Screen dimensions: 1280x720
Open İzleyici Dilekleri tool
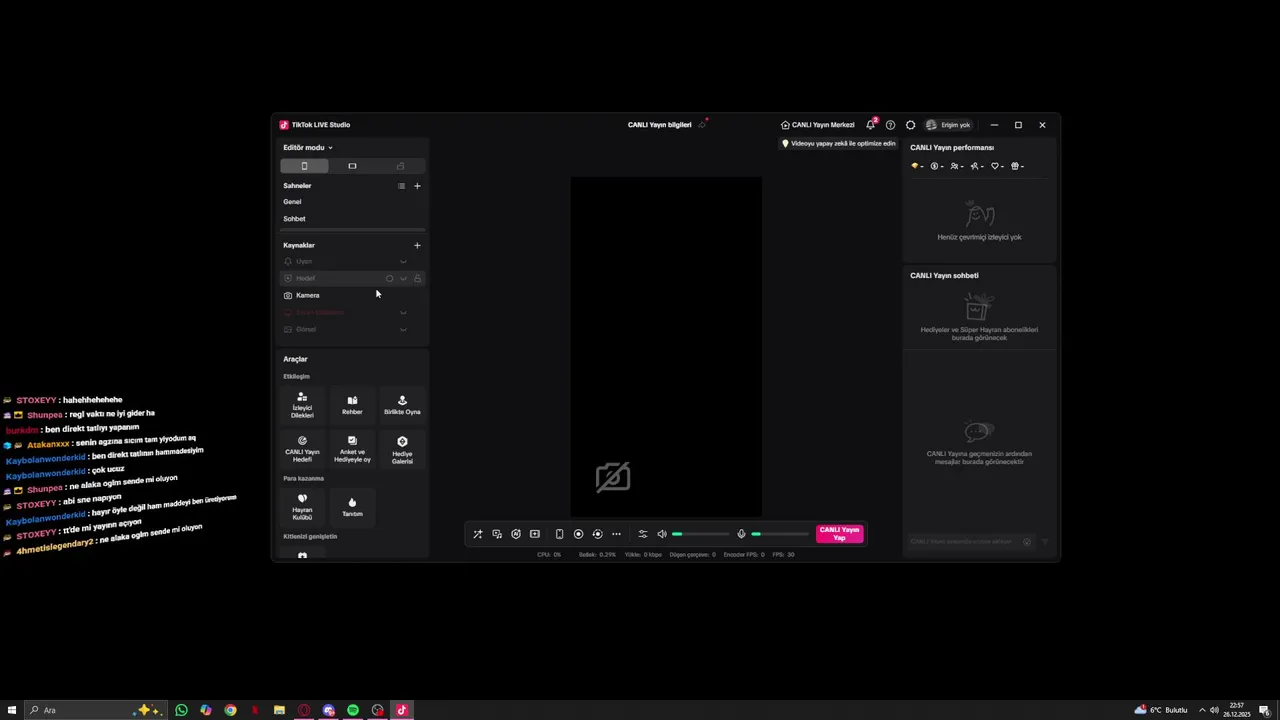[x=302, y=405]
